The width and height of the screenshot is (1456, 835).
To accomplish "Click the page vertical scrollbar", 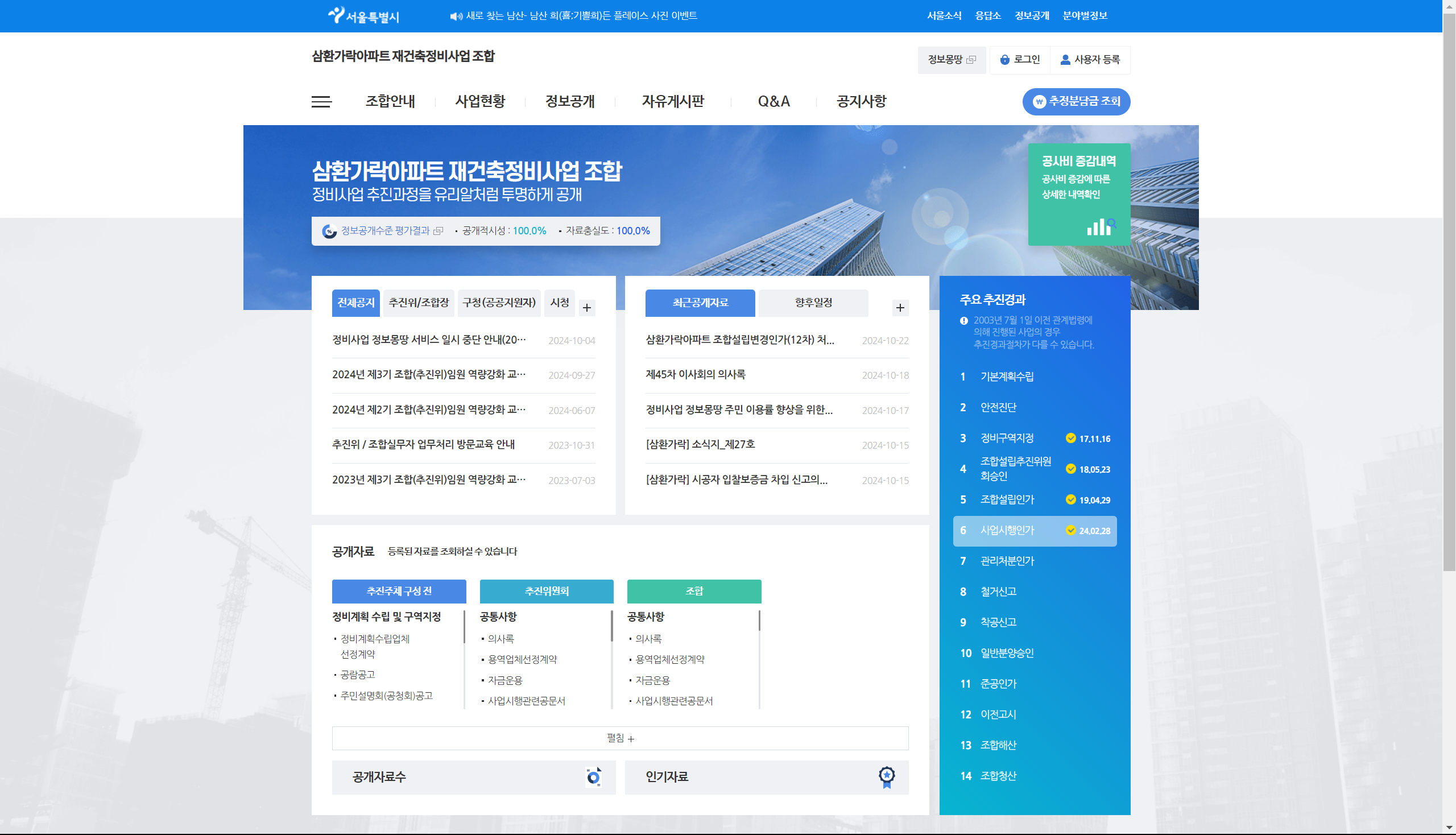I will (1449, 287).
